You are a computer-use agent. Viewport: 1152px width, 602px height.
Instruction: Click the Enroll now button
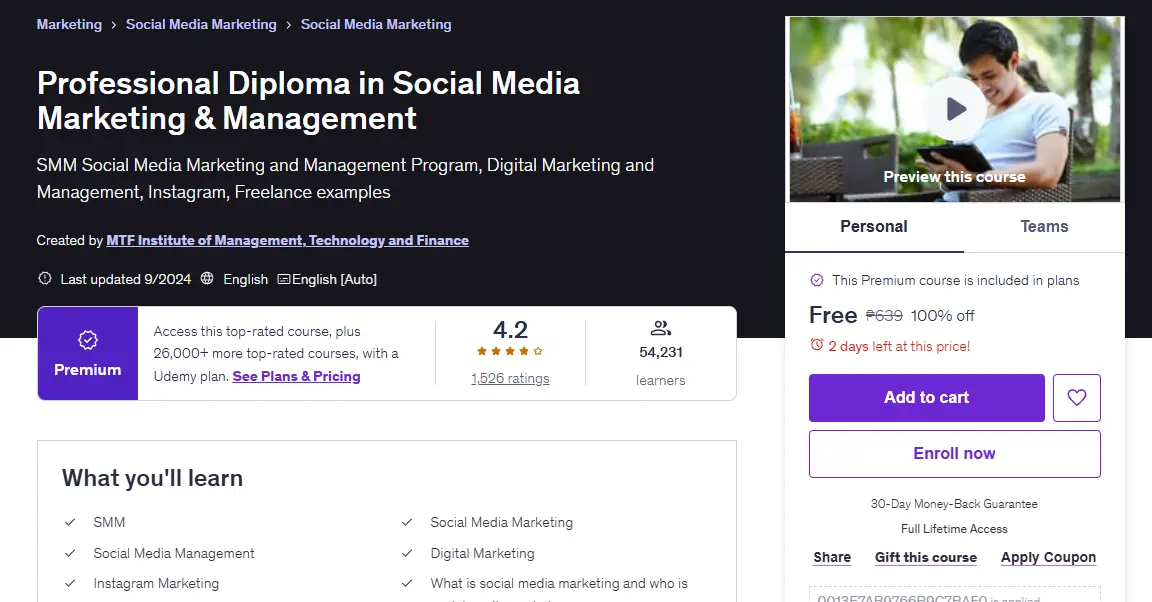(954, 454)
